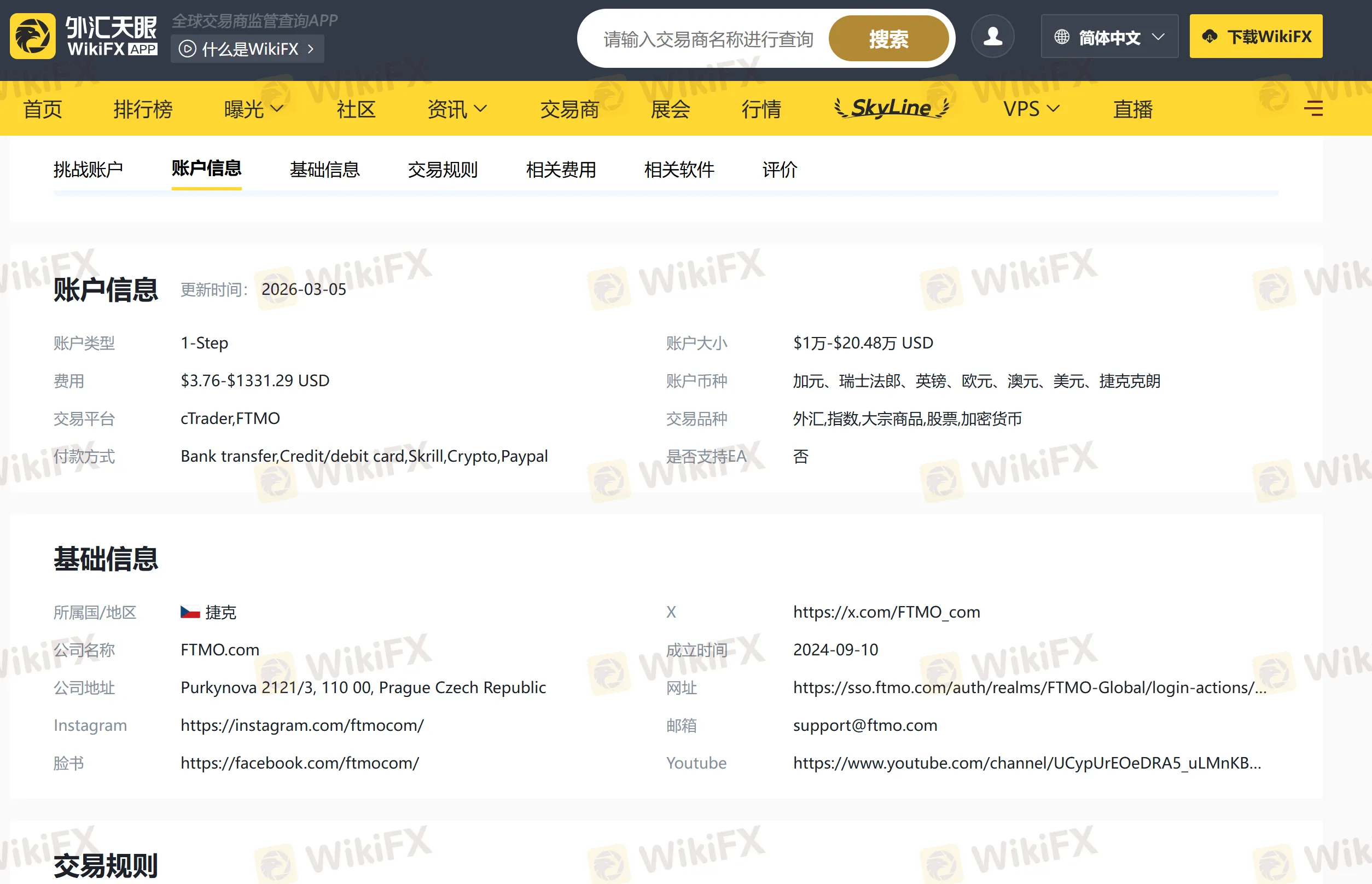Click the WikiFX eagle logo icon
This screenshot has width=1372, height=884.
[33, 37]
